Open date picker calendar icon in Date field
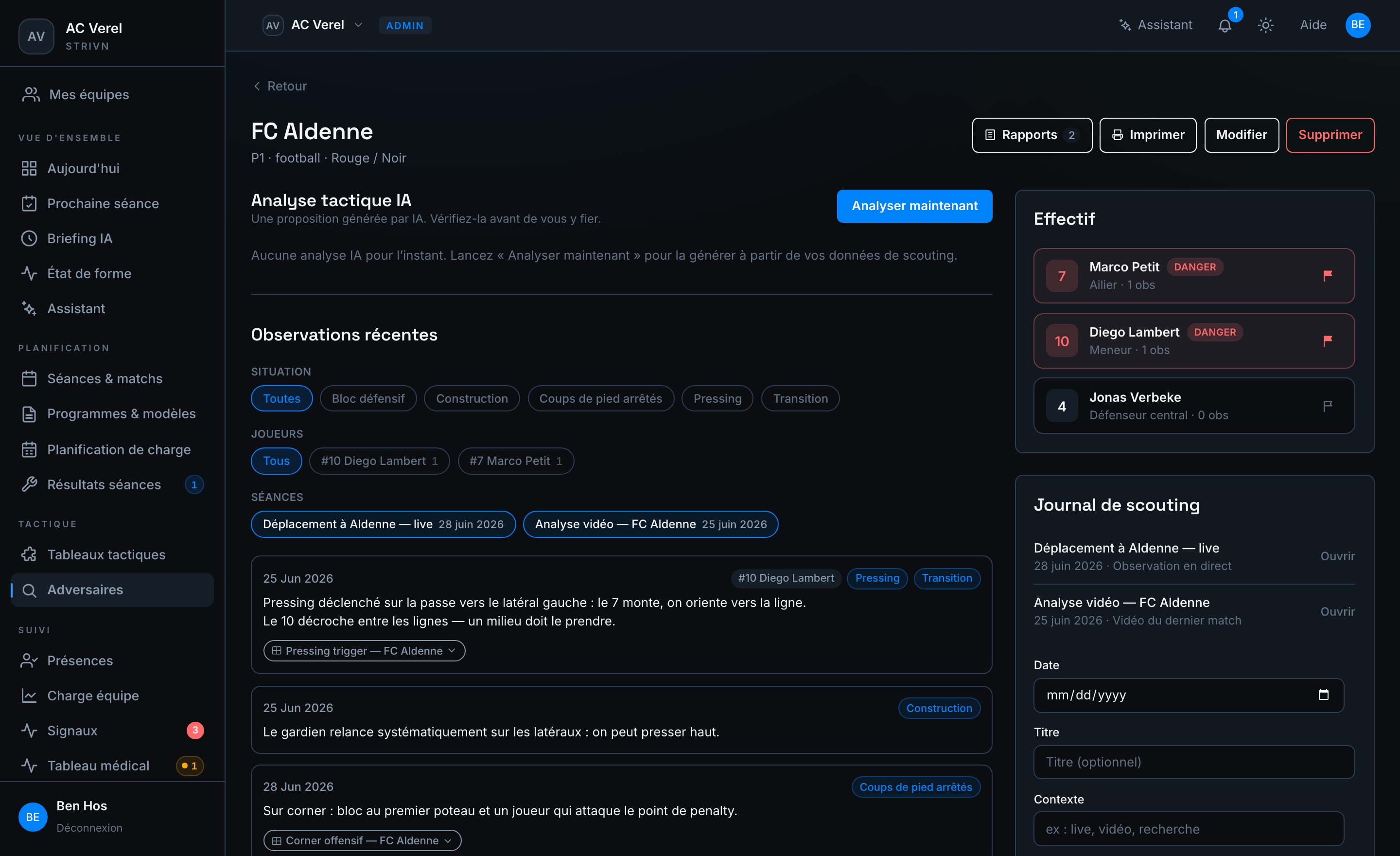The height and width of the screenshot is (856, 1400). (1323, 695)
